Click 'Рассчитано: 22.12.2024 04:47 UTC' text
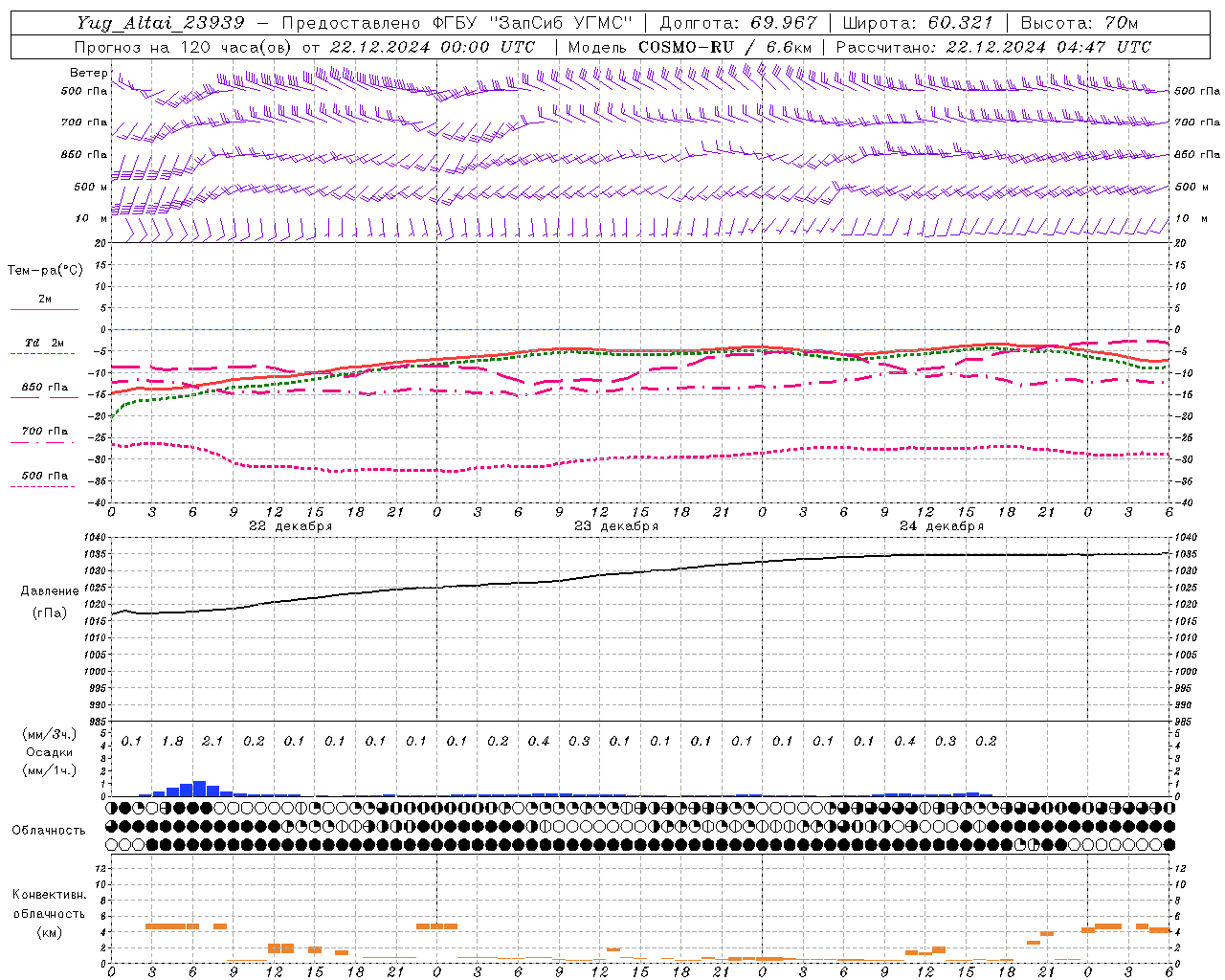1225x980 pixels. coord(993,47)
